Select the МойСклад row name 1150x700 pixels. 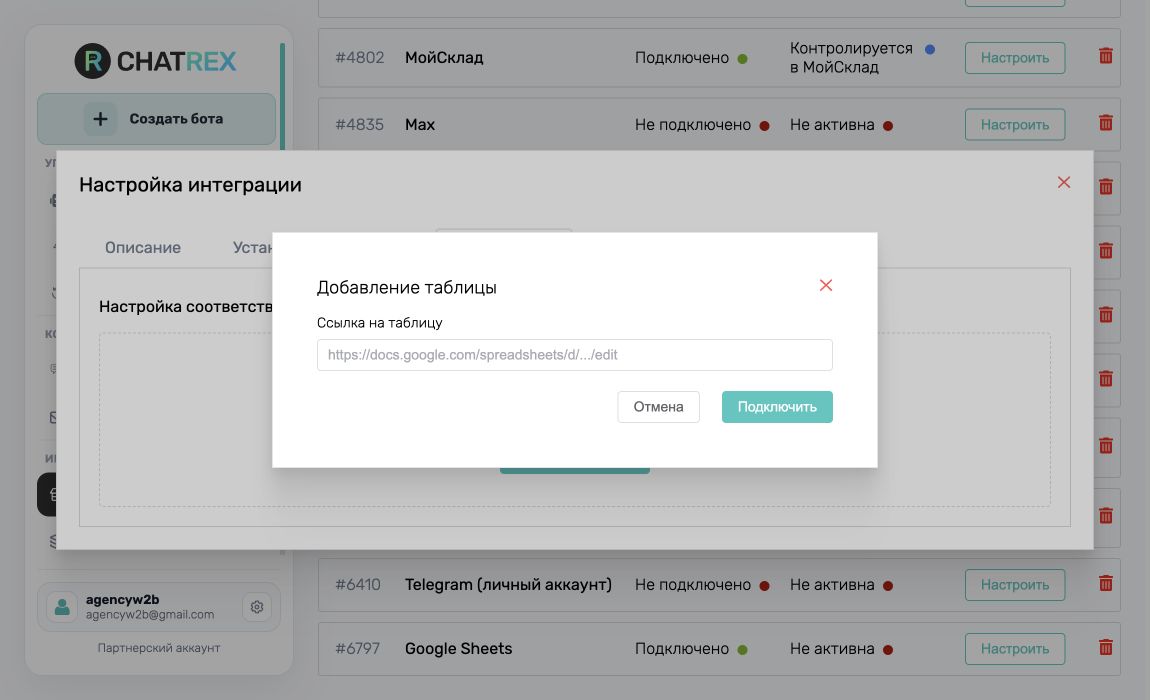click(x=444, y=57)
